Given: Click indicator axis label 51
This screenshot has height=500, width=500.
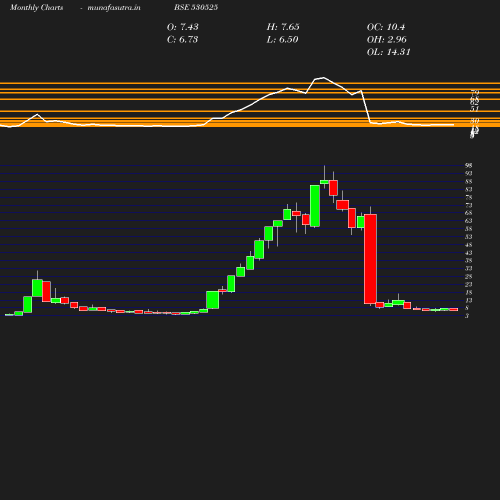Looking at the screenshot, I should click(x=475, y=109).
